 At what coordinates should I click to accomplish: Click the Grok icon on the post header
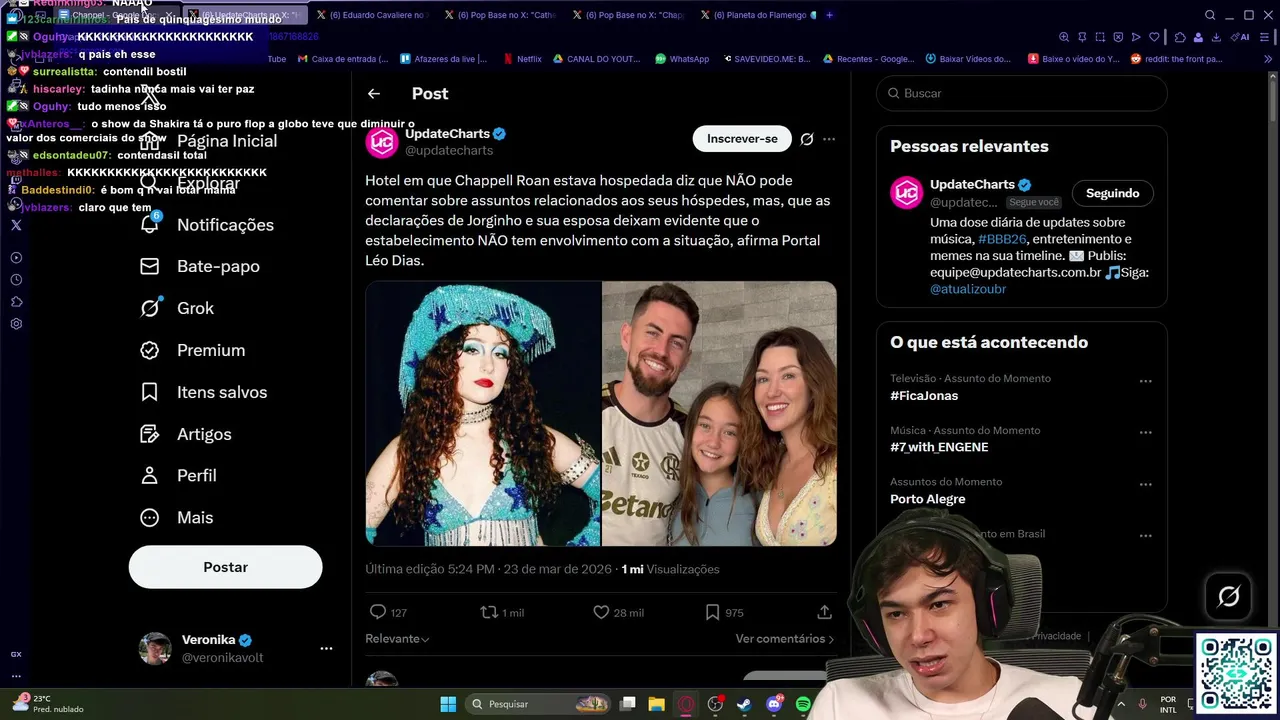(x=807, y=139)
